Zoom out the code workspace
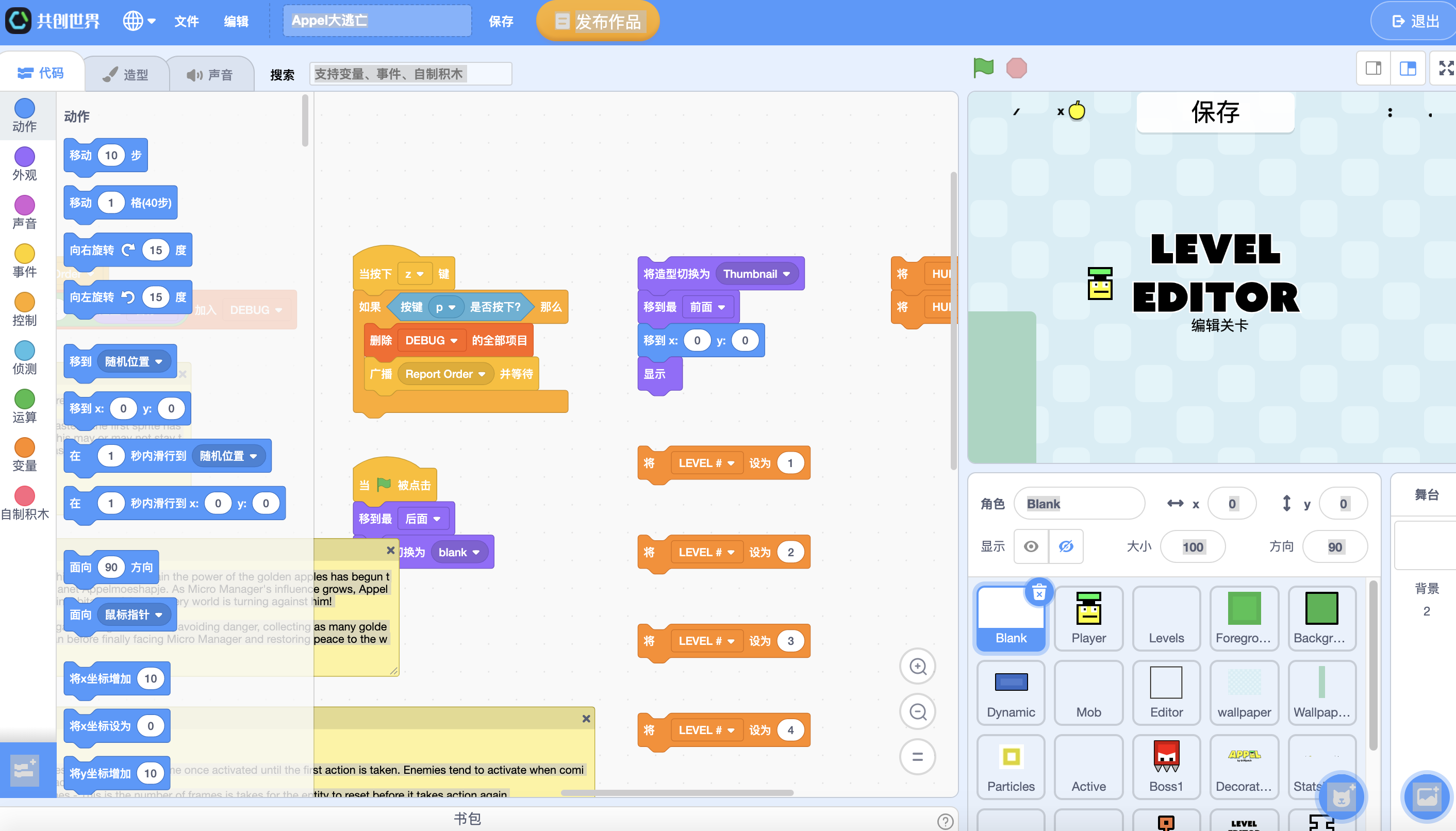This screenshot has width=1456, height=831. click(917, 712)
